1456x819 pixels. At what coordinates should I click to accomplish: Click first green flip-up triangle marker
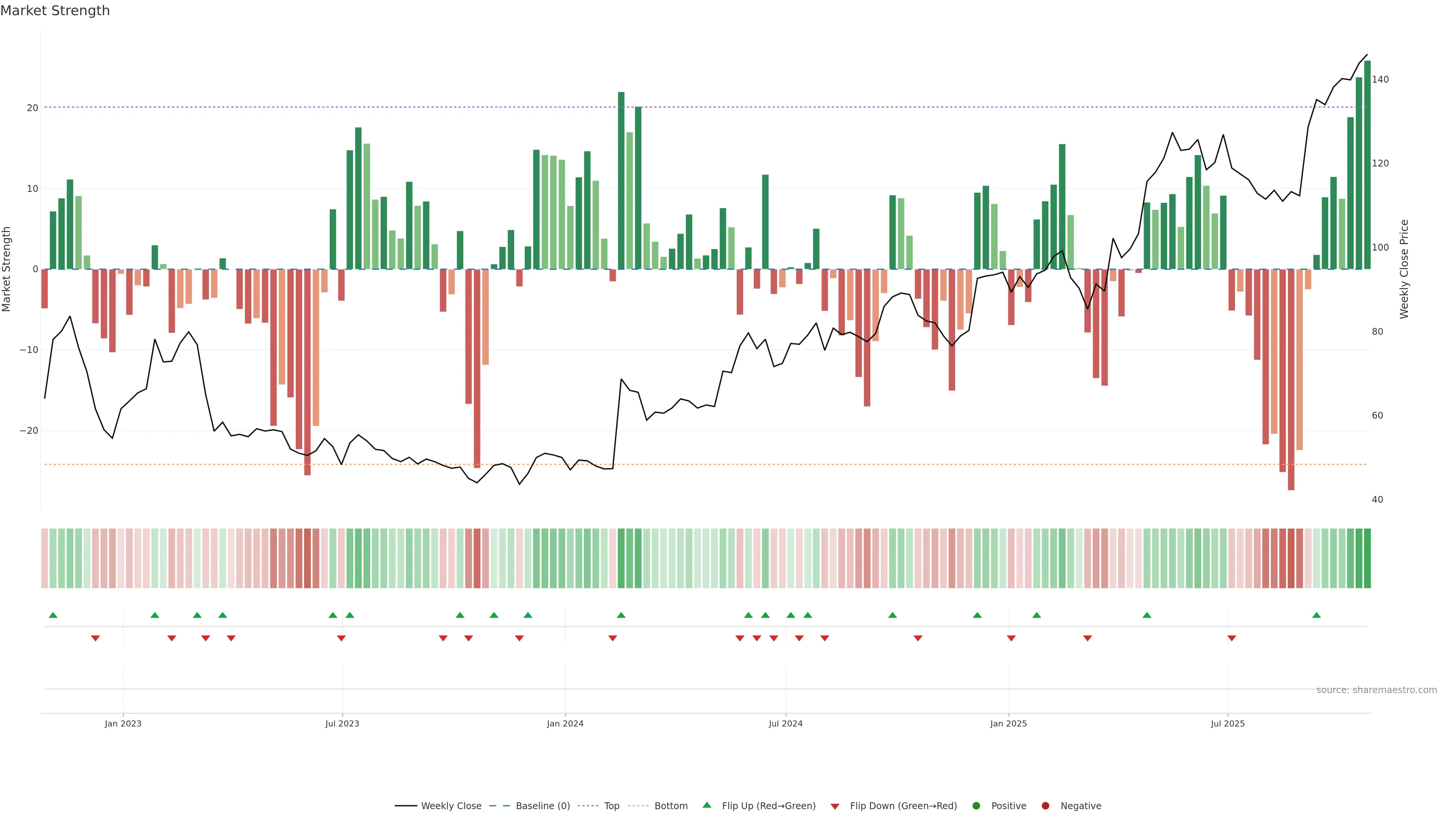[x=53, y=615]
